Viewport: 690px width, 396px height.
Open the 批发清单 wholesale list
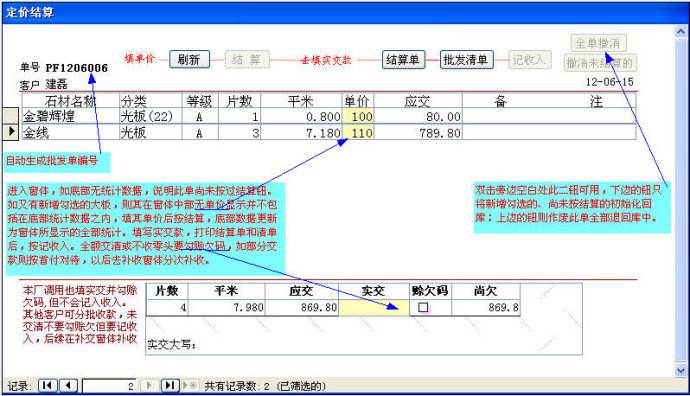click(x=466, y=59)
